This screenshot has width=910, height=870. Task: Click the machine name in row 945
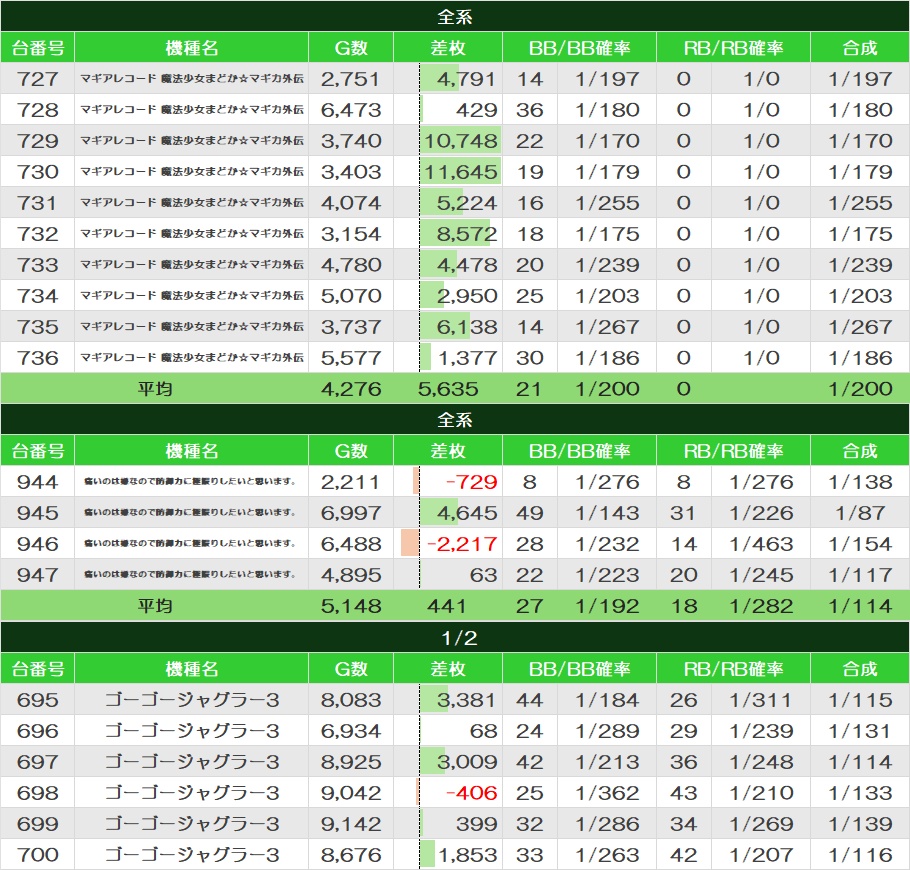coord(190,513)
